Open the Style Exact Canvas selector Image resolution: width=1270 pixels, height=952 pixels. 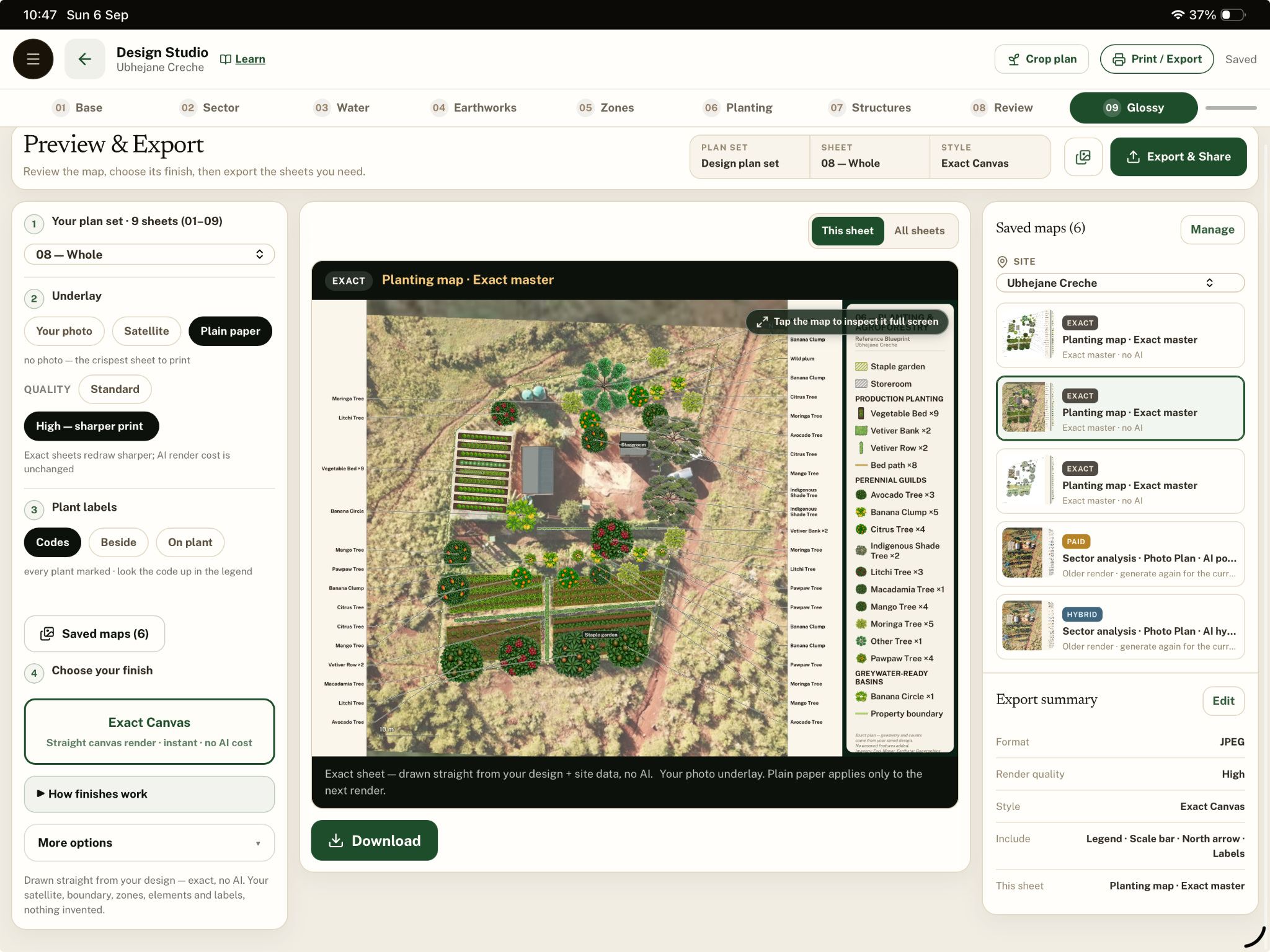tap(990, 157)
